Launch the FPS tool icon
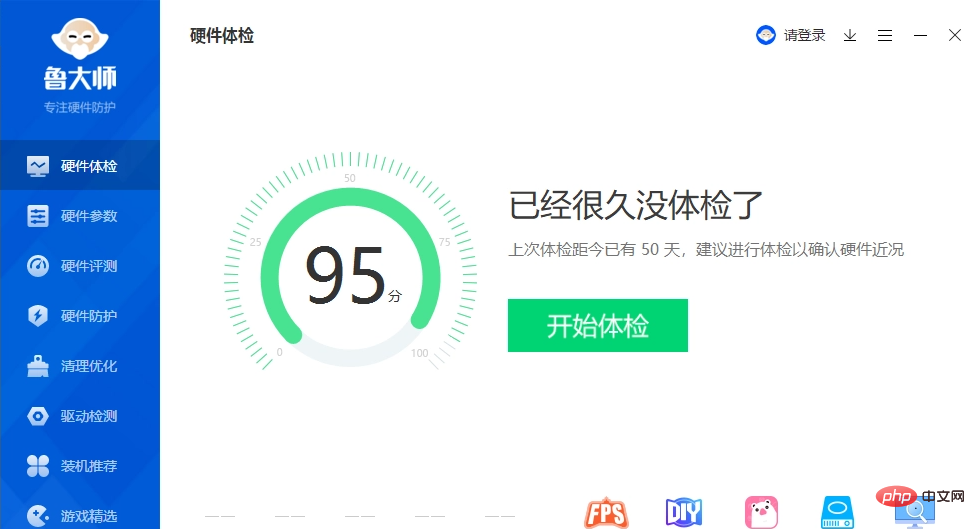Viewport: 975px width, 529px height. click(606, 513)
